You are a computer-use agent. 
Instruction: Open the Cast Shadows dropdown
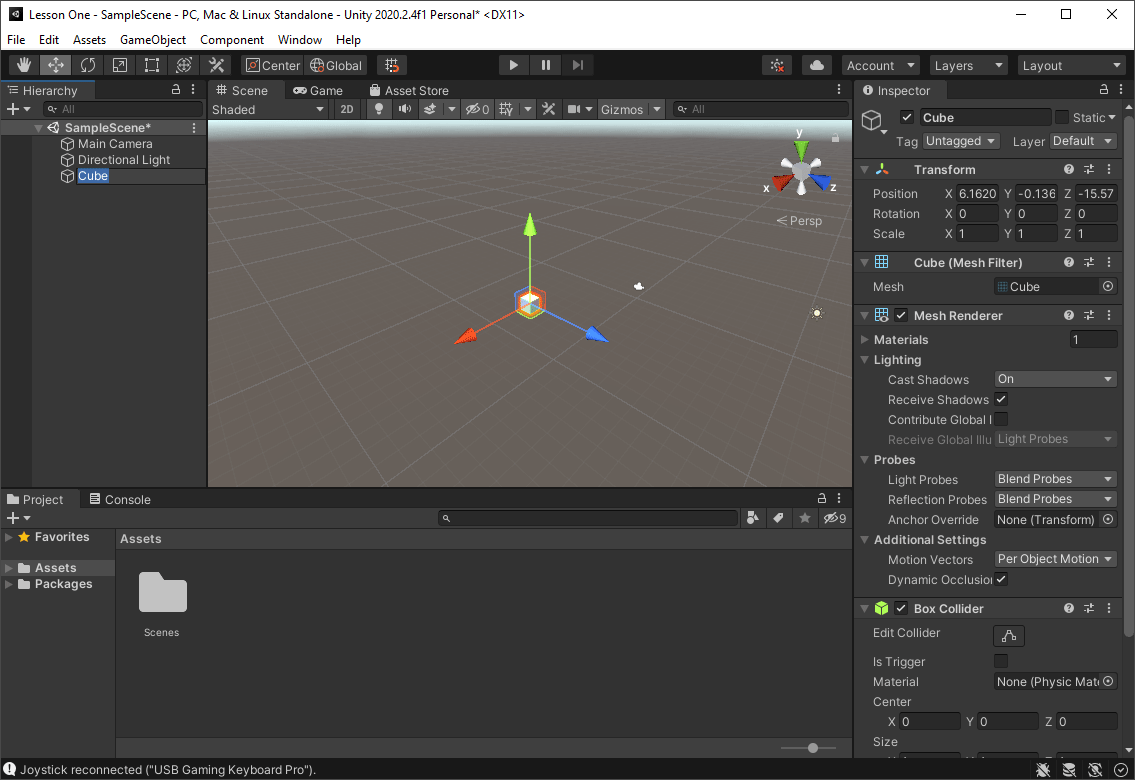pyautogui.click(x=1054, y=379)
